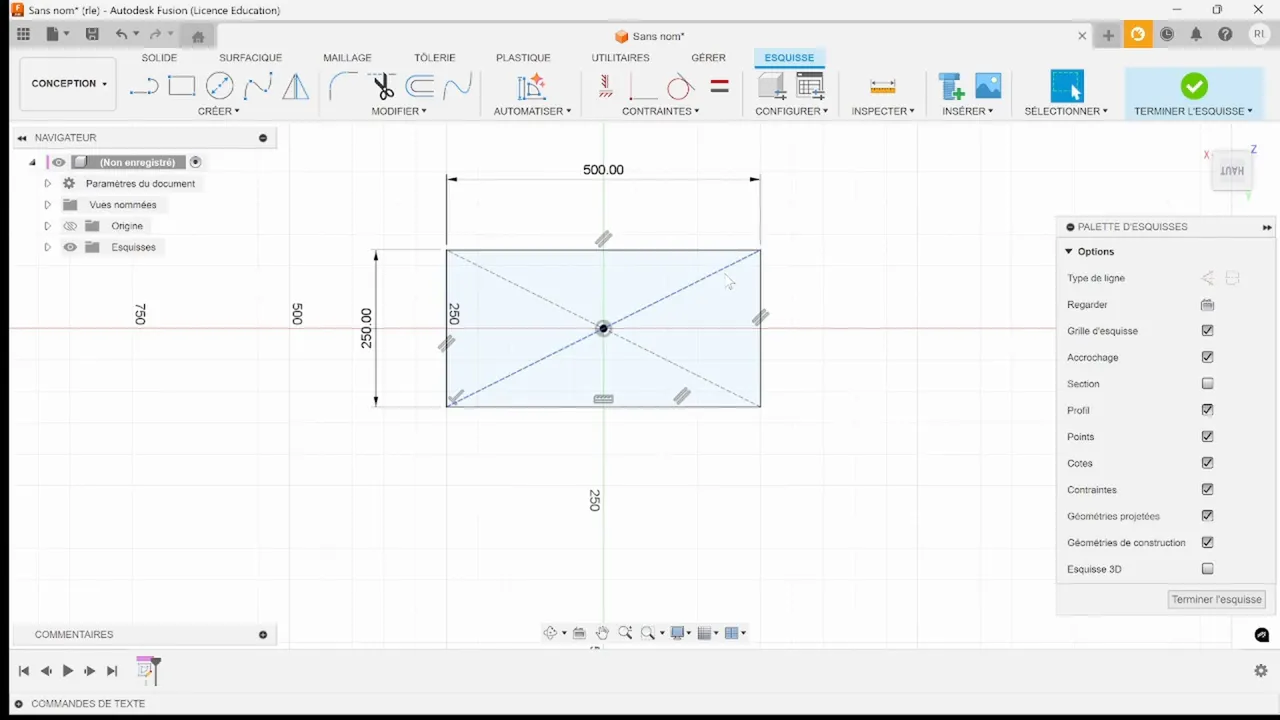Select the Zoom tool in the navigation bar
The width and height of the screenshot is (1280, 720).
[626, 632]
